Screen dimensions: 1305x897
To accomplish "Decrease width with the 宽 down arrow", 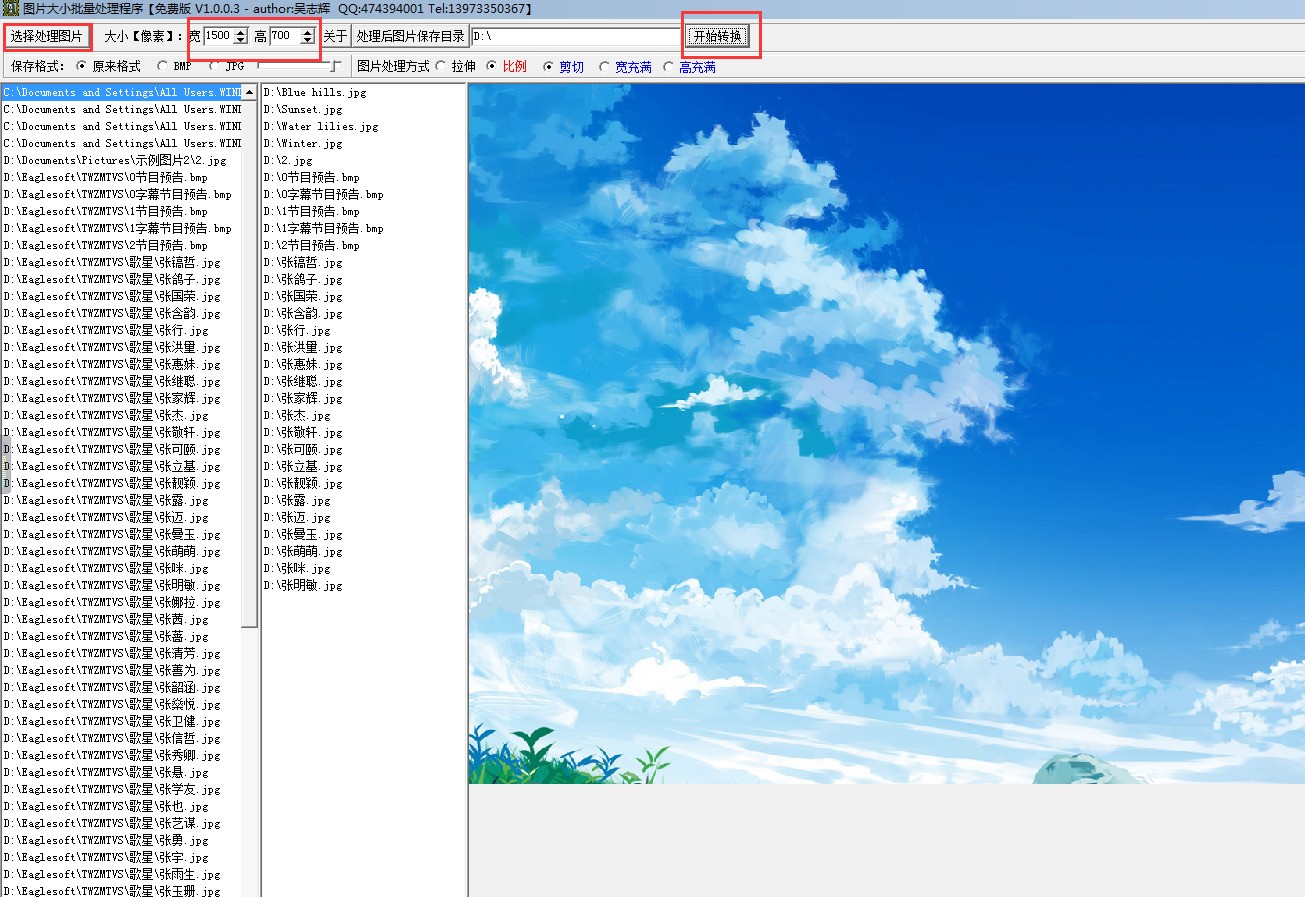I will [240, 41].
